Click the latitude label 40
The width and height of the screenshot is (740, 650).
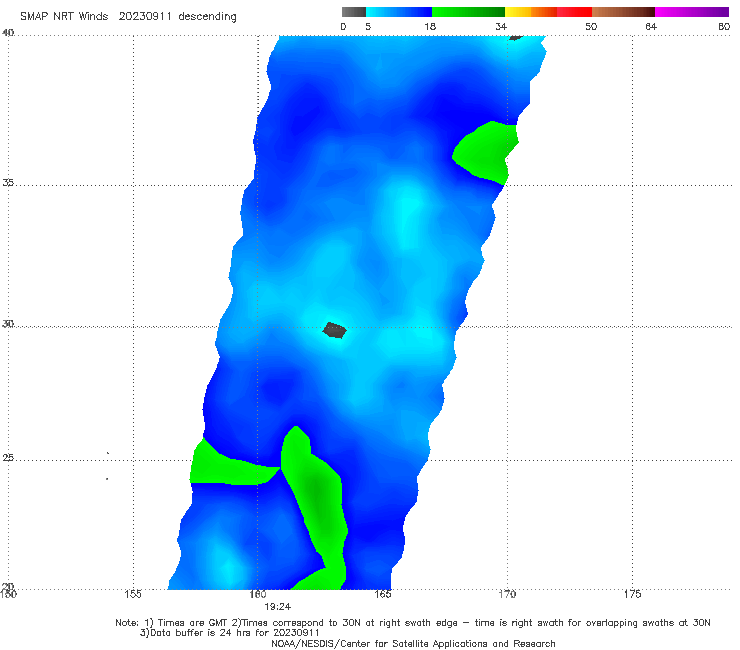(x=8, y=33)
